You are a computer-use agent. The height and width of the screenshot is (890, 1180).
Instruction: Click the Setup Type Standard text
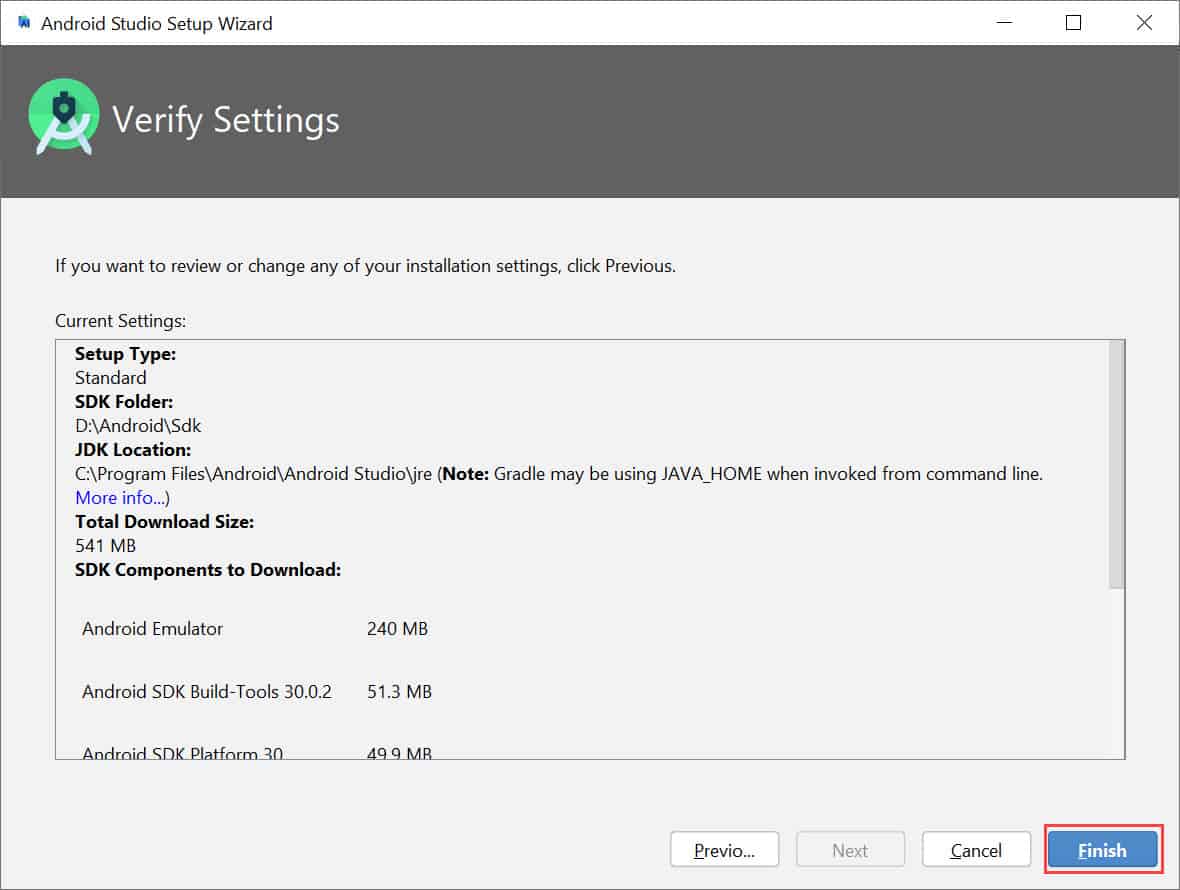(x=110, y=377)
